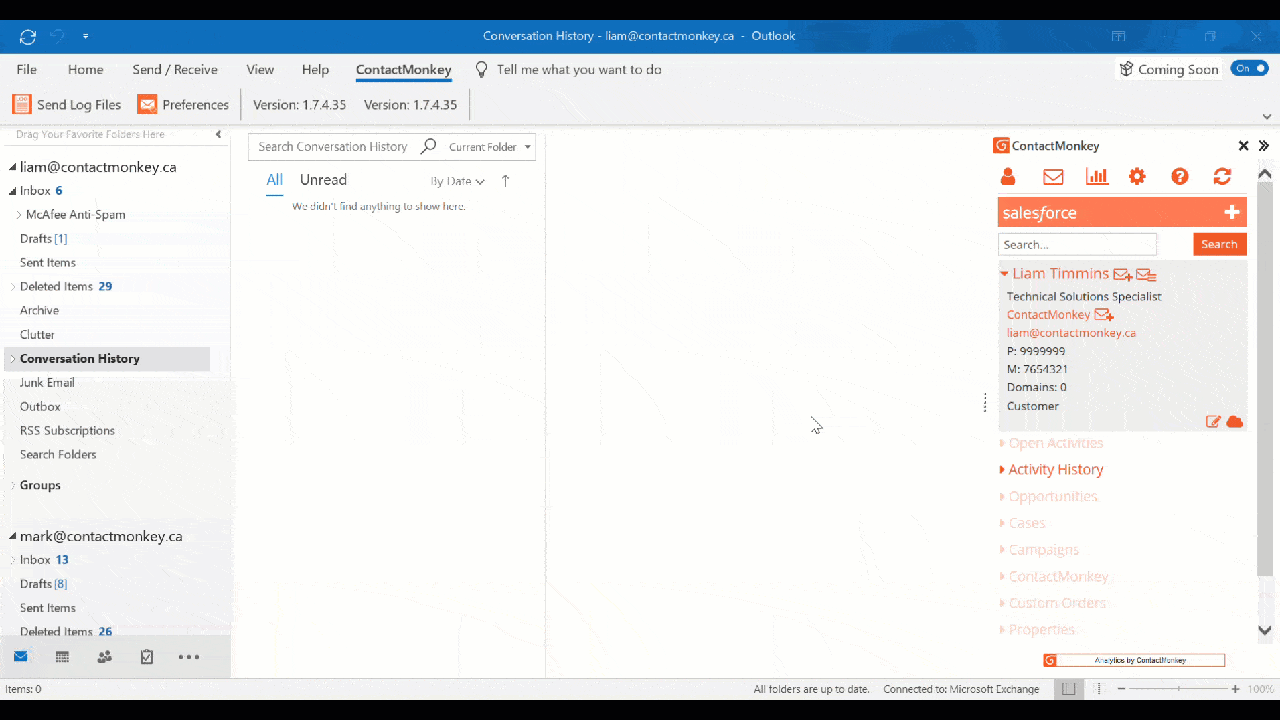Viewport: 1280px width, 720px height.
Task: Click the reading view icon in status bar
Action: click(1097, 689)
